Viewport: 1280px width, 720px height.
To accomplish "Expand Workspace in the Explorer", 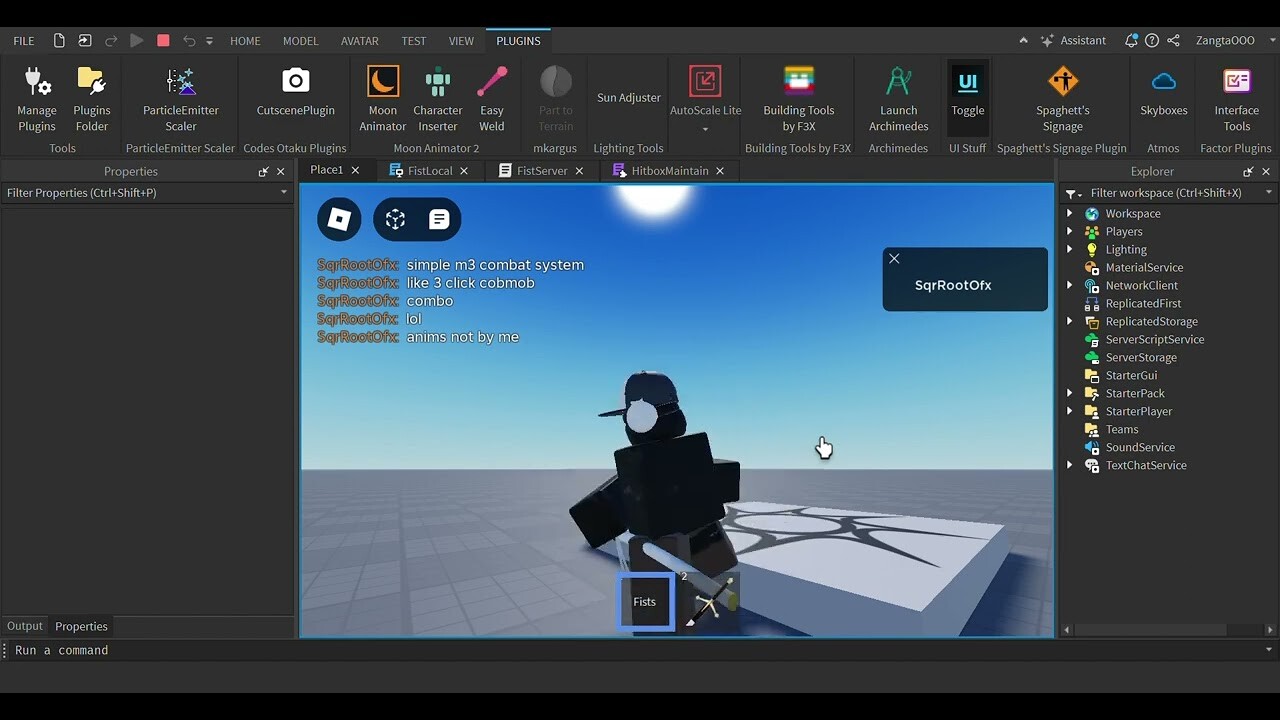I will [x=1070, y=213].
